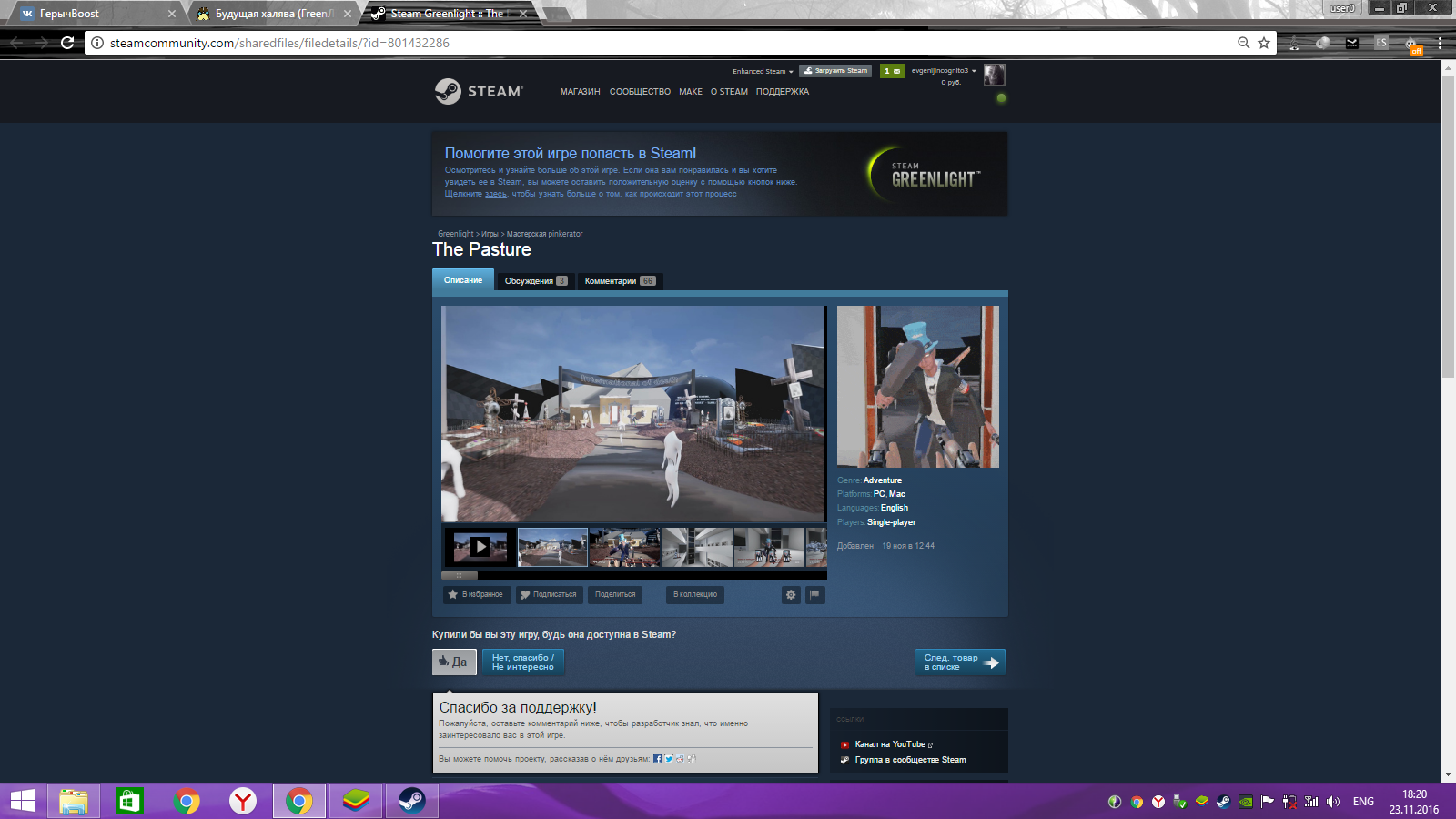Open evgenijincognito3 account dropdown
Viewport: 1456px width, 819px height.
(x=944, y=71)
